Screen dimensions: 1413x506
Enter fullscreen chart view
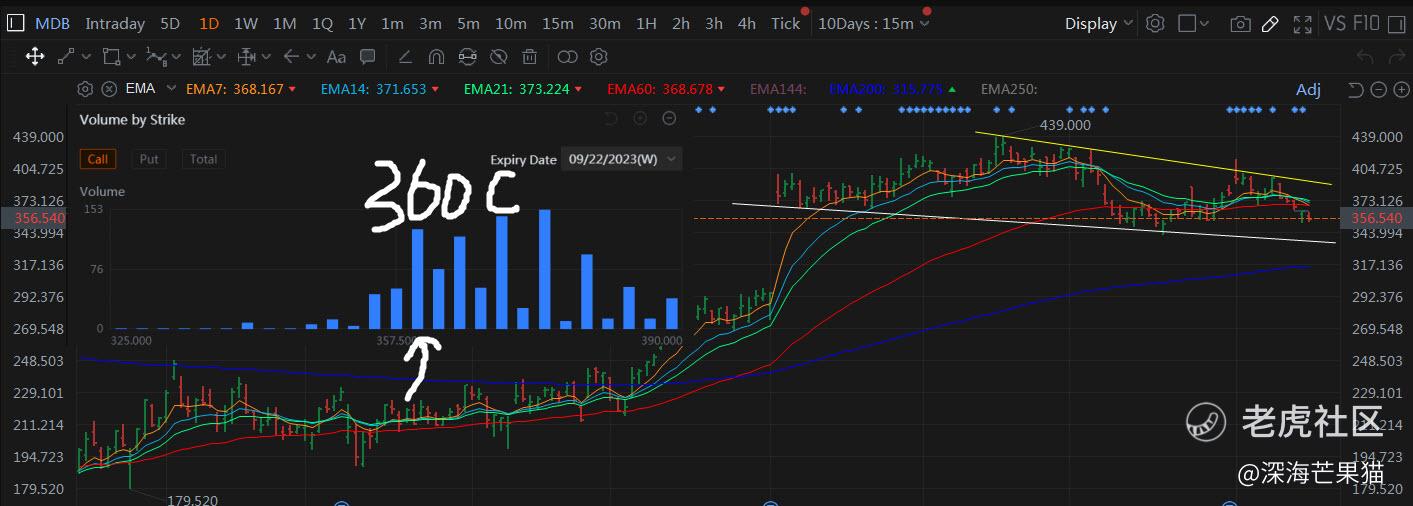point(1302,23)
